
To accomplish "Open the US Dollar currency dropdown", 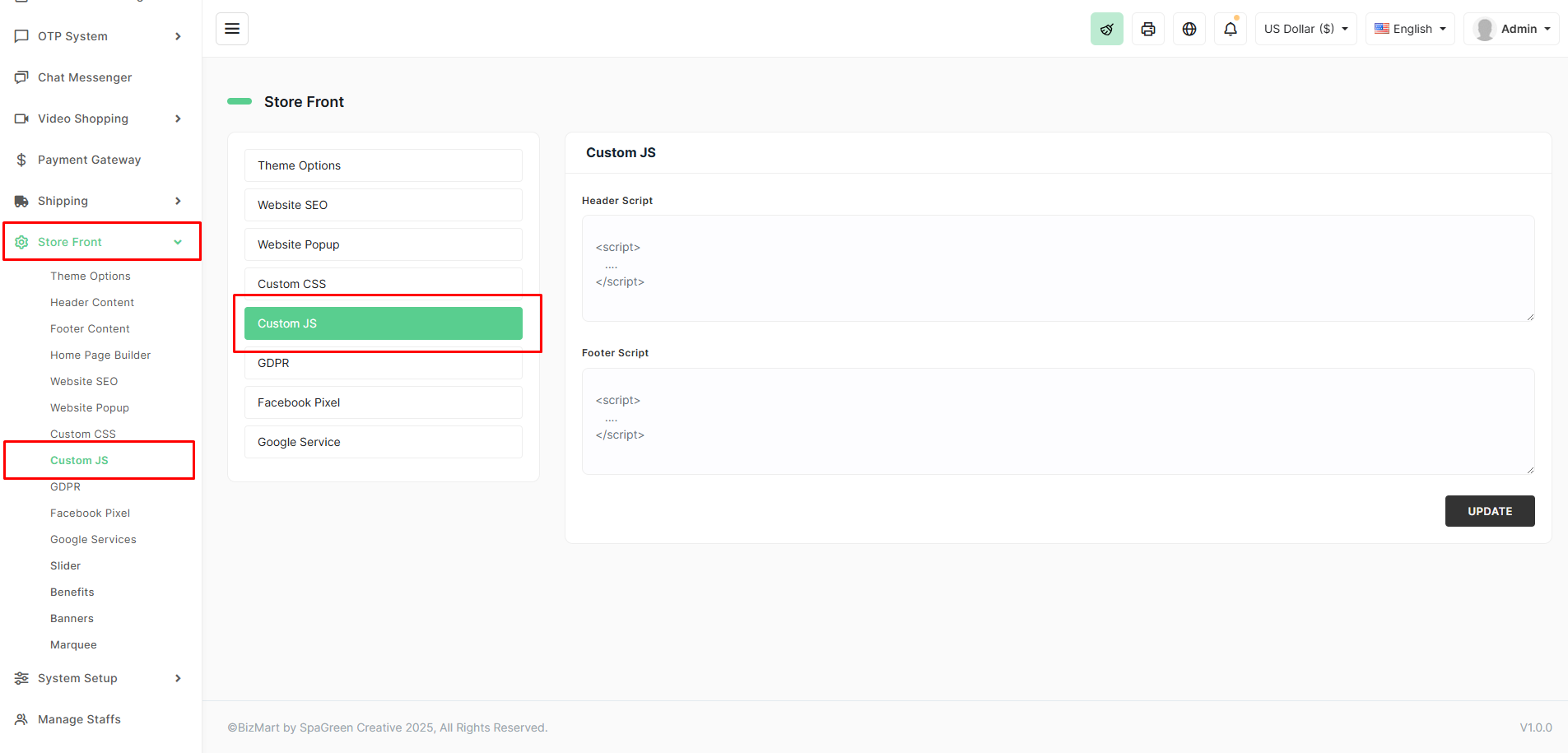I will click(1305, 28).
